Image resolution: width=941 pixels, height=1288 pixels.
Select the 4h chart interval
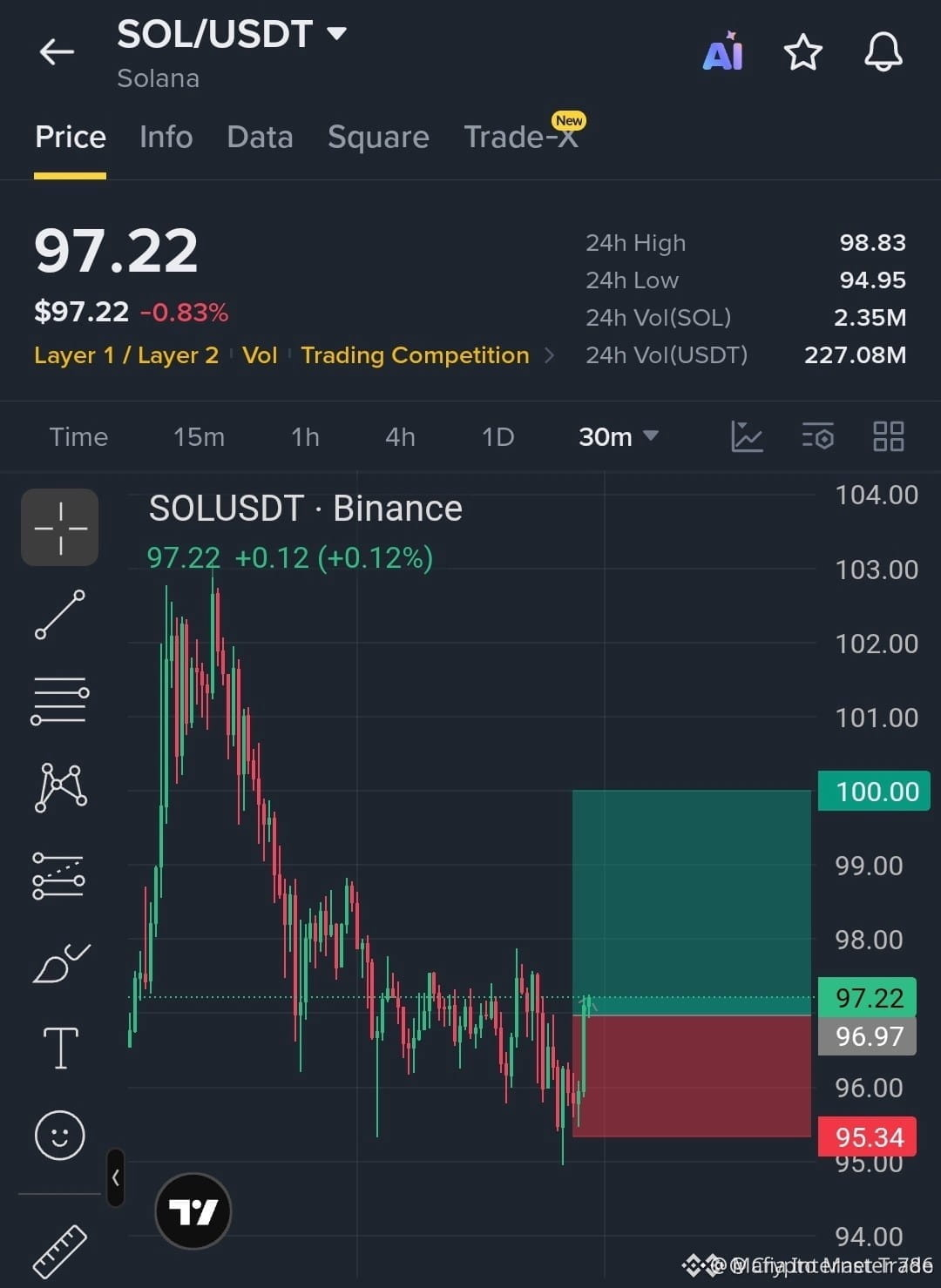(400, 436)
